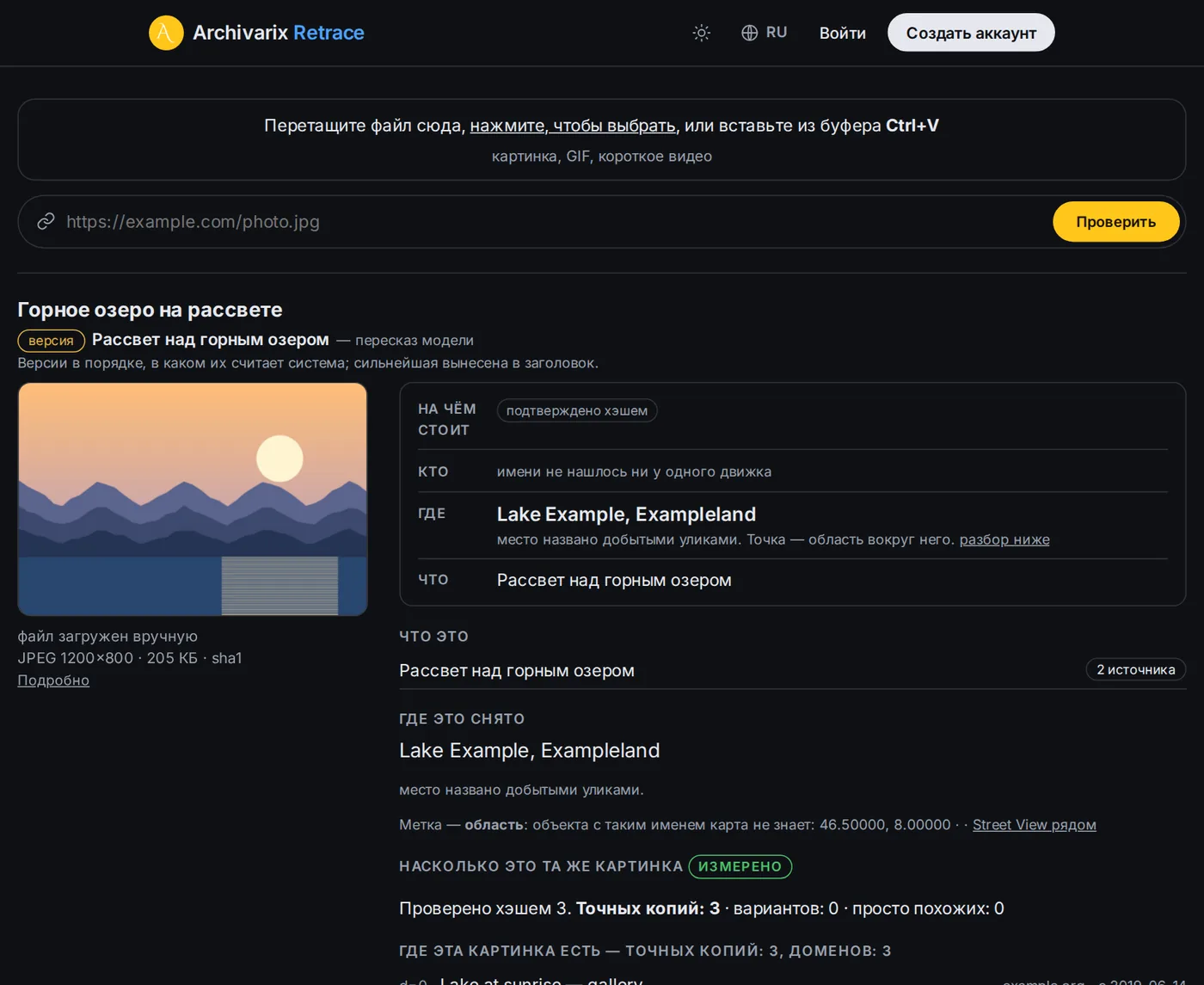Click the ИЗМЕРЕНО badge
Screen dimensions: 1204x985
click(740, 866)
